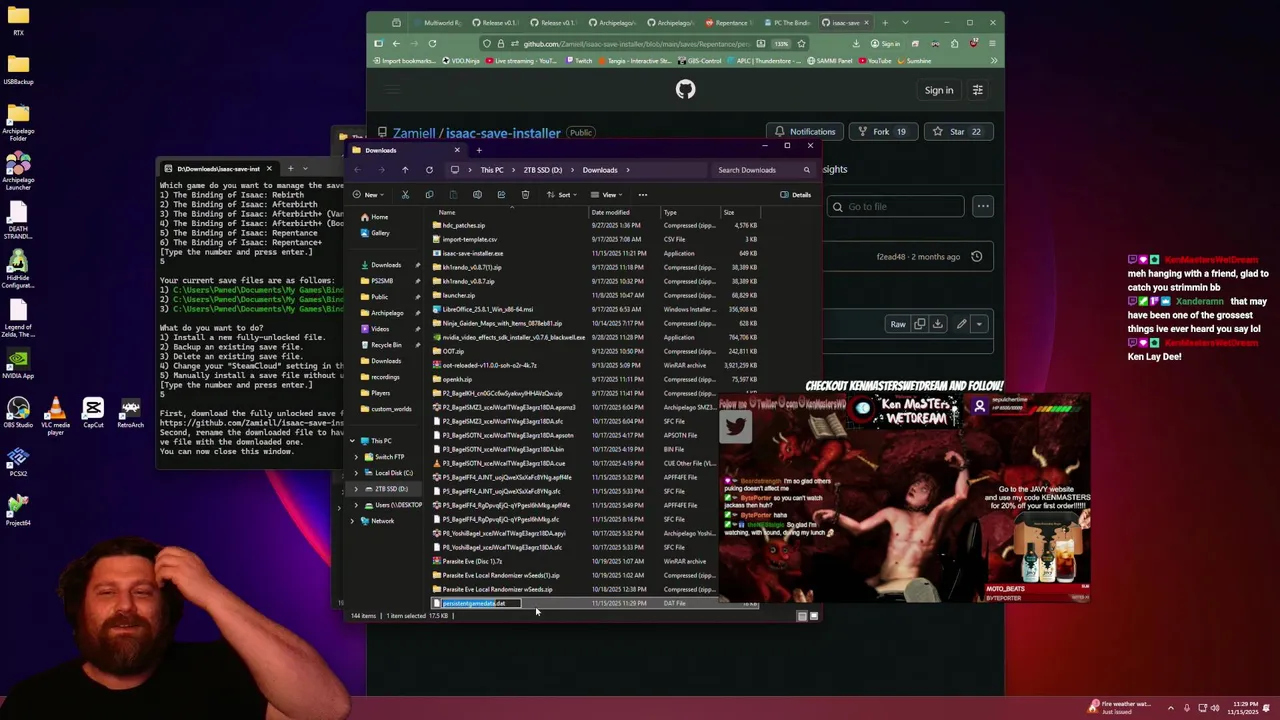This screenshot has width=1280, height=720.
Task: Open the NVIDIA App desktop icon
Action: [x=18, y=362]
